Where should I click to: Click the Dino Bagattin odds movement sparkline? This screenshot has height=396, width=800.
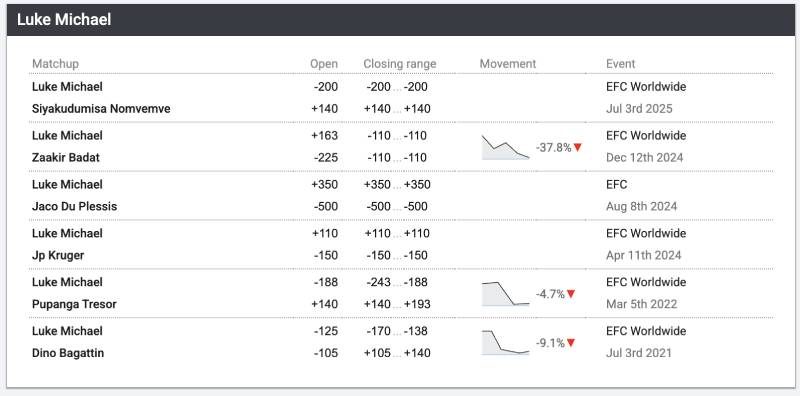click(x=506, y=343)
